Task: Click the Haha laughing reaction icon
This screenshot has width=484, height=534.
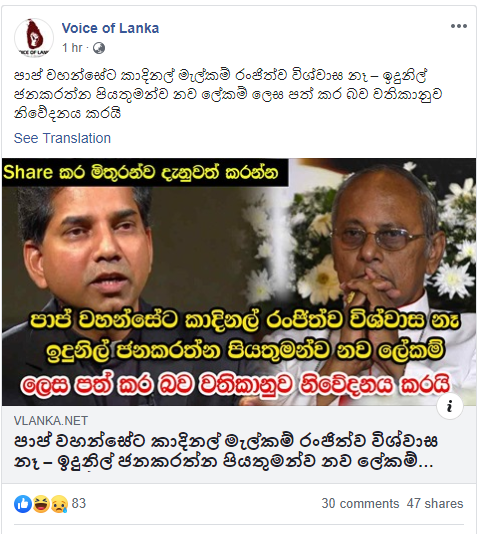Action: (41, 504)
